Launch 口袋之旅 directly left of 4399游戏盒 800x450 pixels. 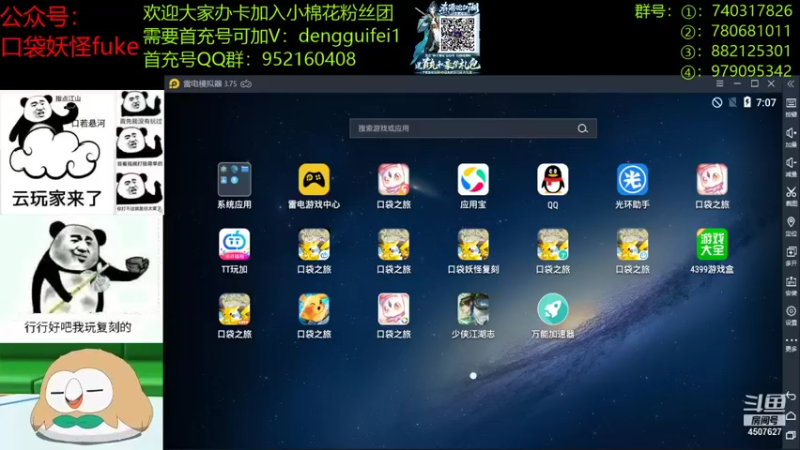pyautogui.click(x=632, y=244)
